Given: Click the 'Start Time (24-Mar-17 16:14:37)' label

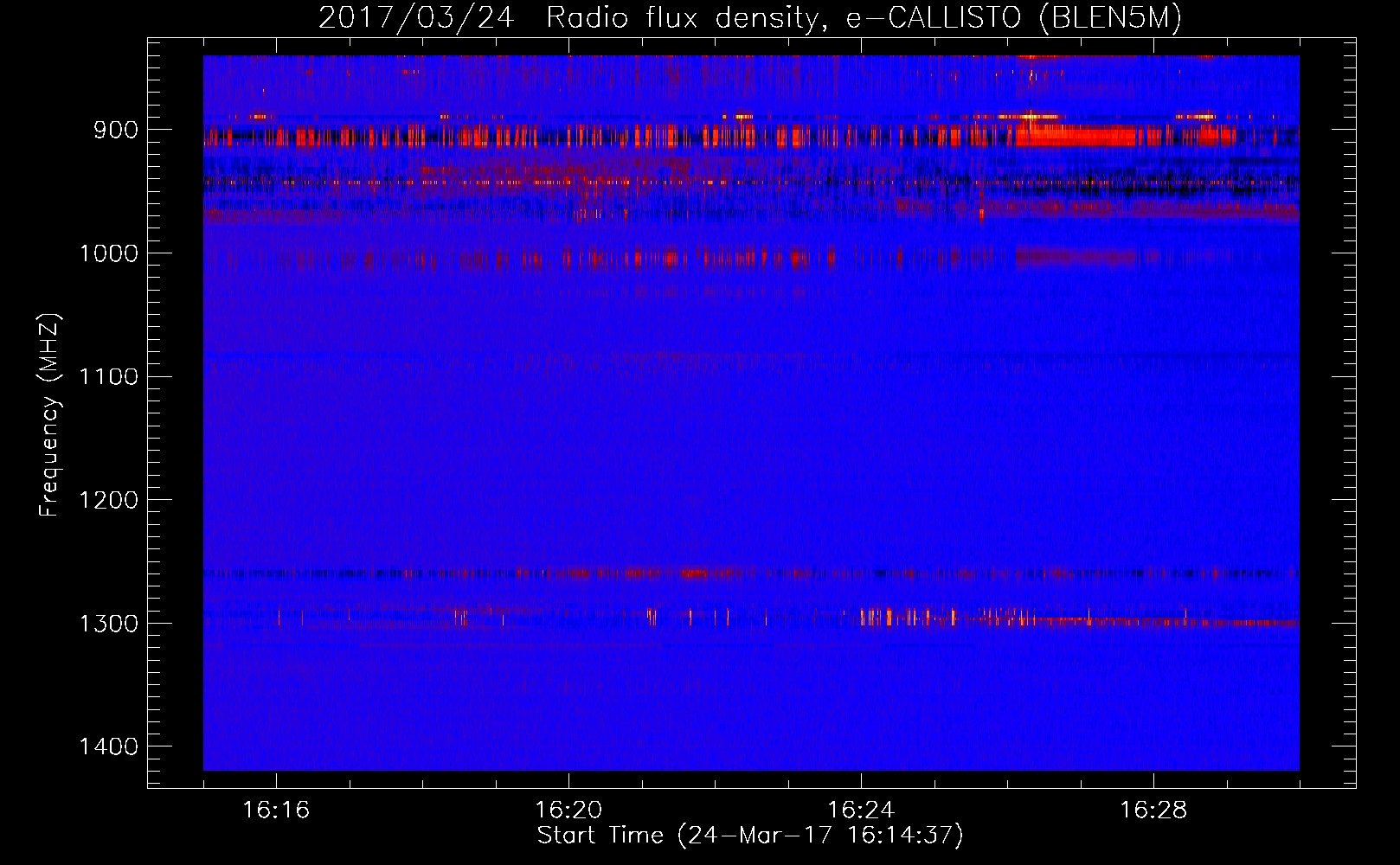Looking at the screenshot, I should pyautogui.click(x=750, y=836).
